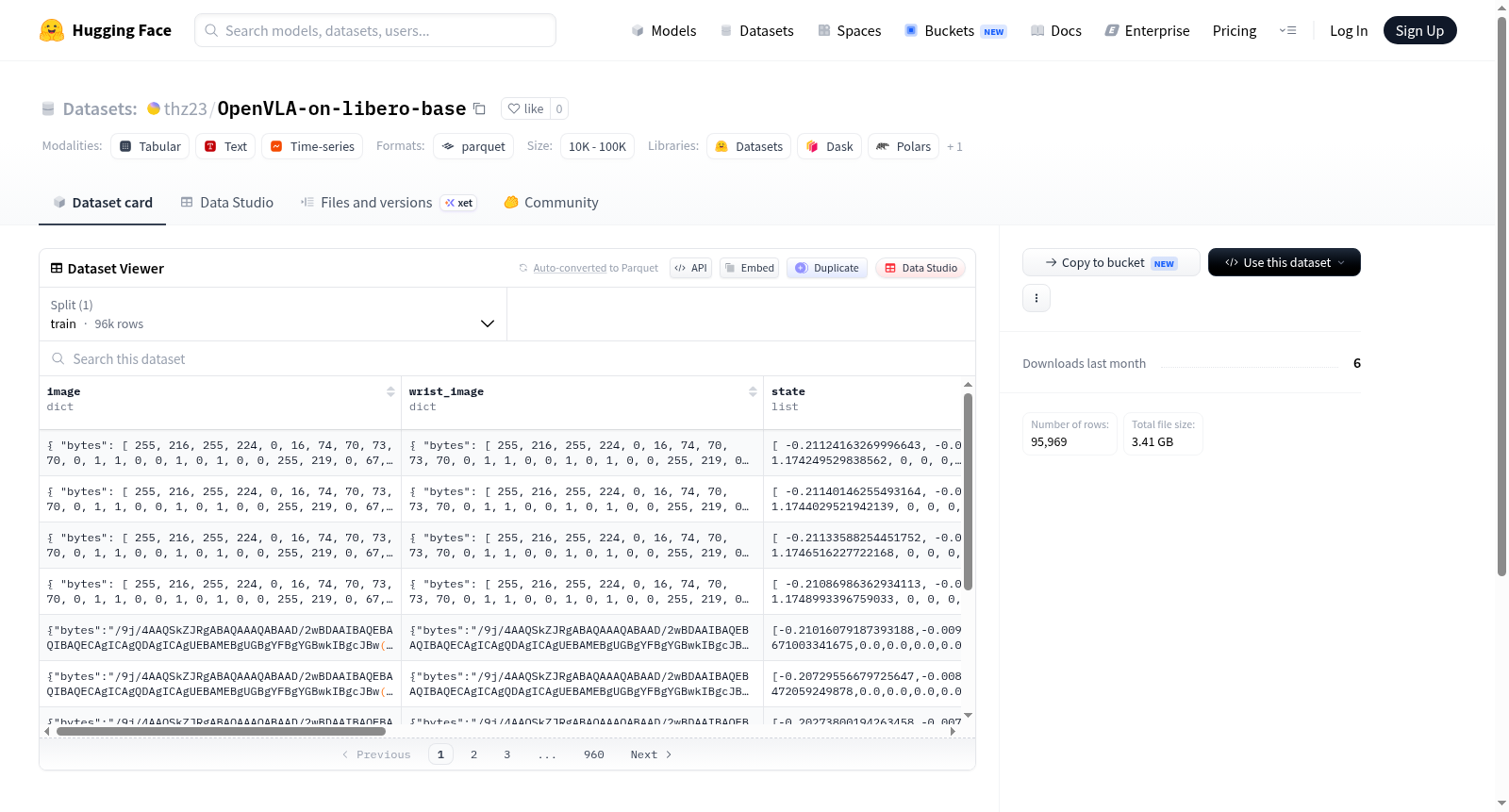1509x812 pixels.
Task: Expand the Split train dropdown
Action: point(273,314)
